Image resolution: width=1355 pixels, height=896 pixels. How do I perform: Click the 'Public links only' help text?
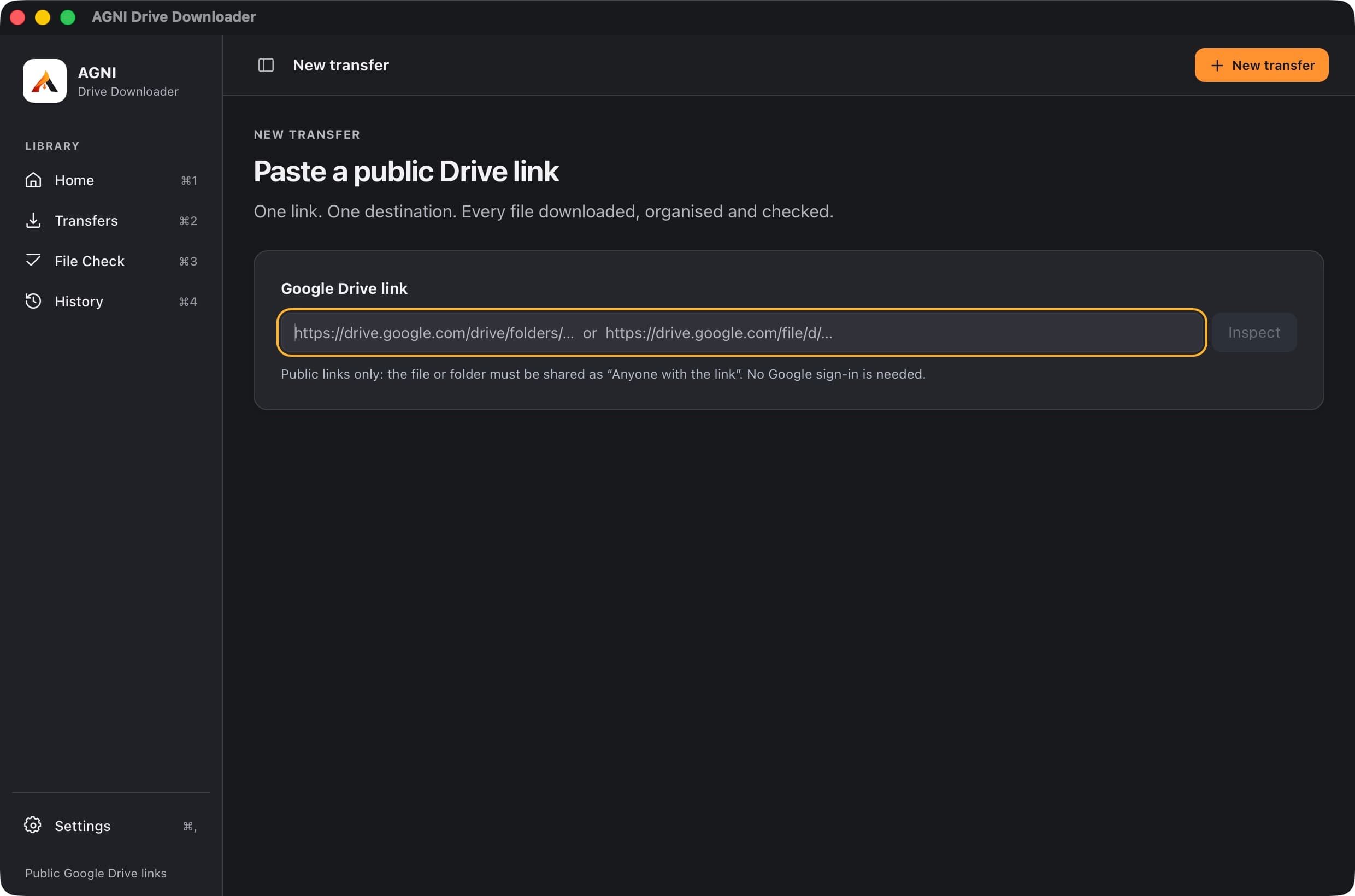[603, 374]
